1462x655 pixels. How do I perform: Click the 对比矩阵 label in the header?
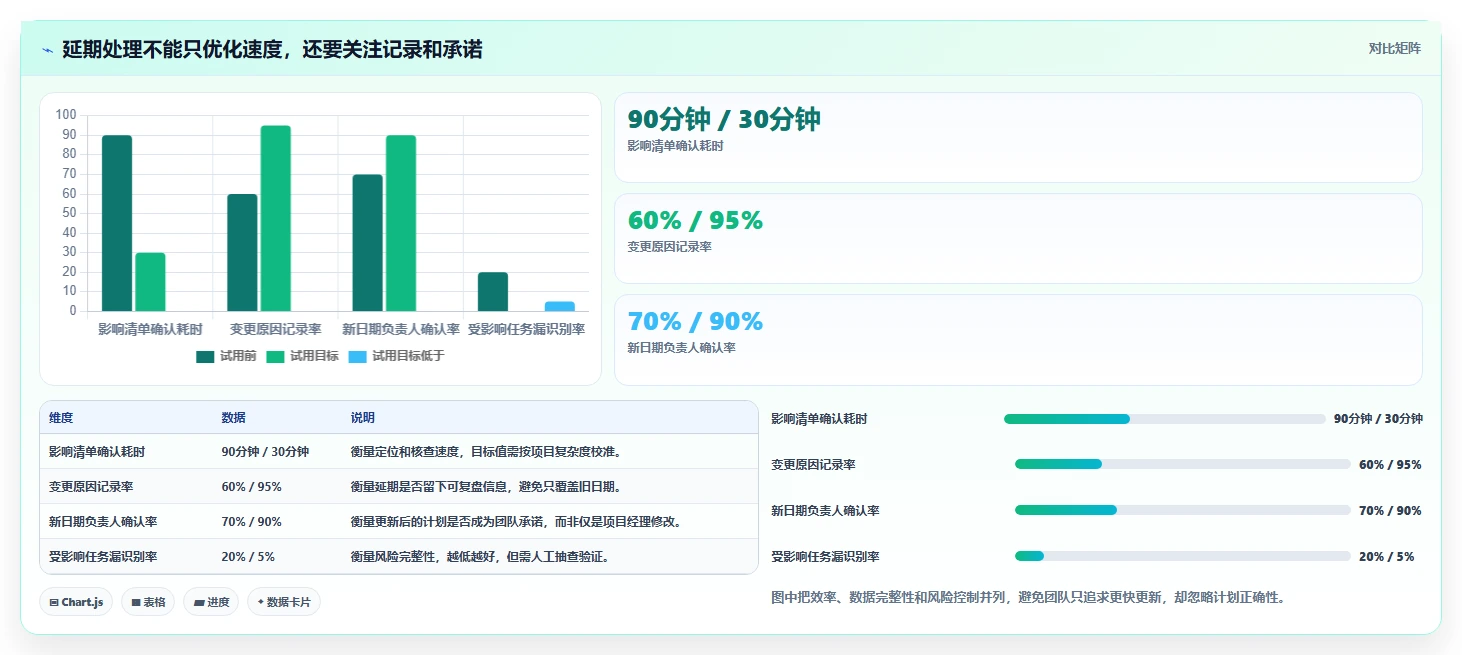(1394, 48)
